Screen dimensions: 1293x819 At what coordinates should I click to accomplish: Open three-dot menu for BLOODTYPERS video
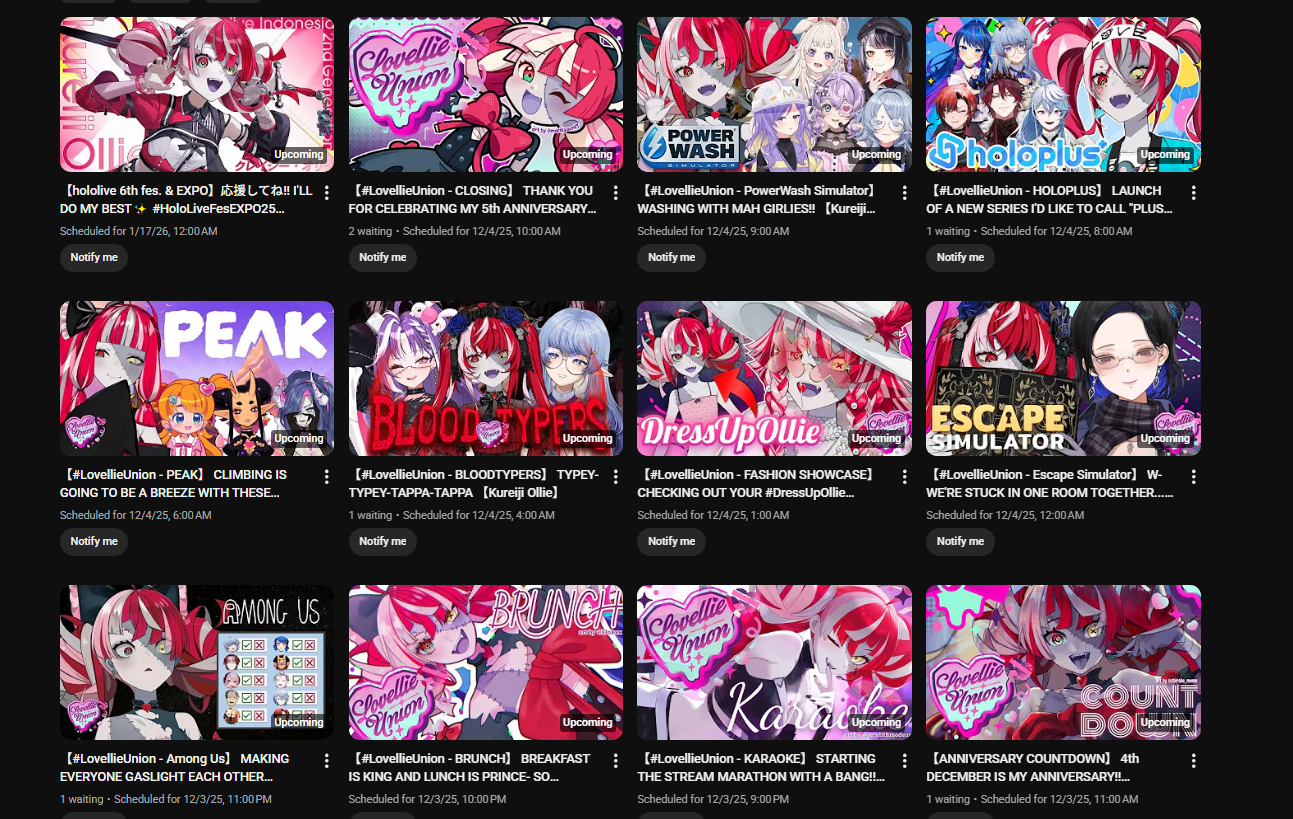[x=616, y=476]
